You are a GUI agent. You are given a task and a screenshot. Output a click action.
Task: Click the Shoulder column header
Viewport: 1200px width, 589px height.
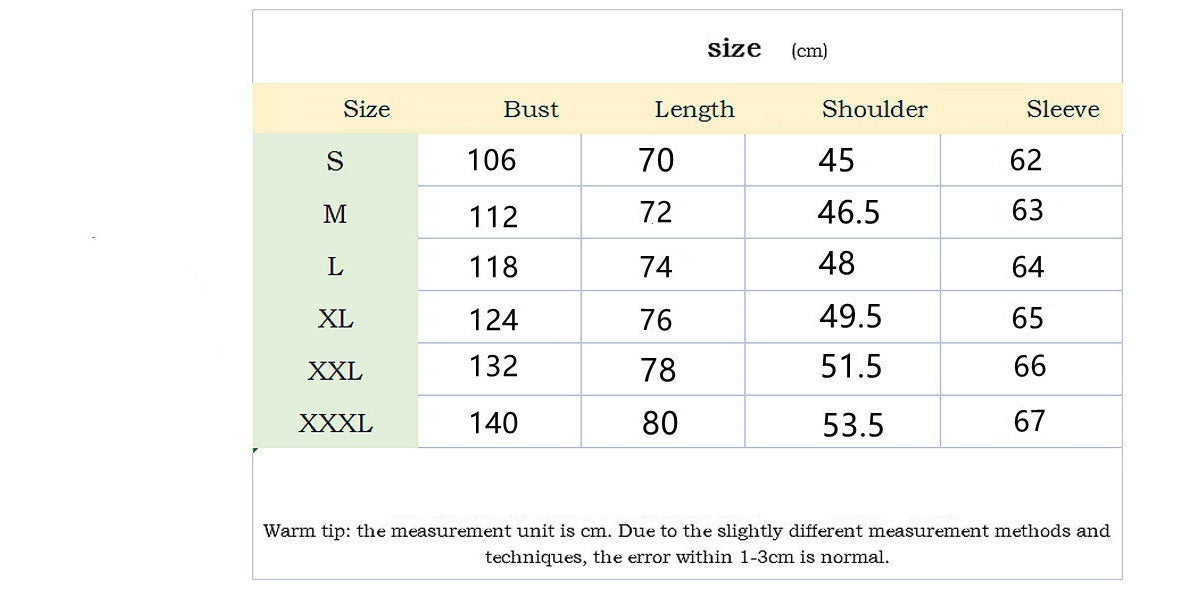click(x=874, y=109)
